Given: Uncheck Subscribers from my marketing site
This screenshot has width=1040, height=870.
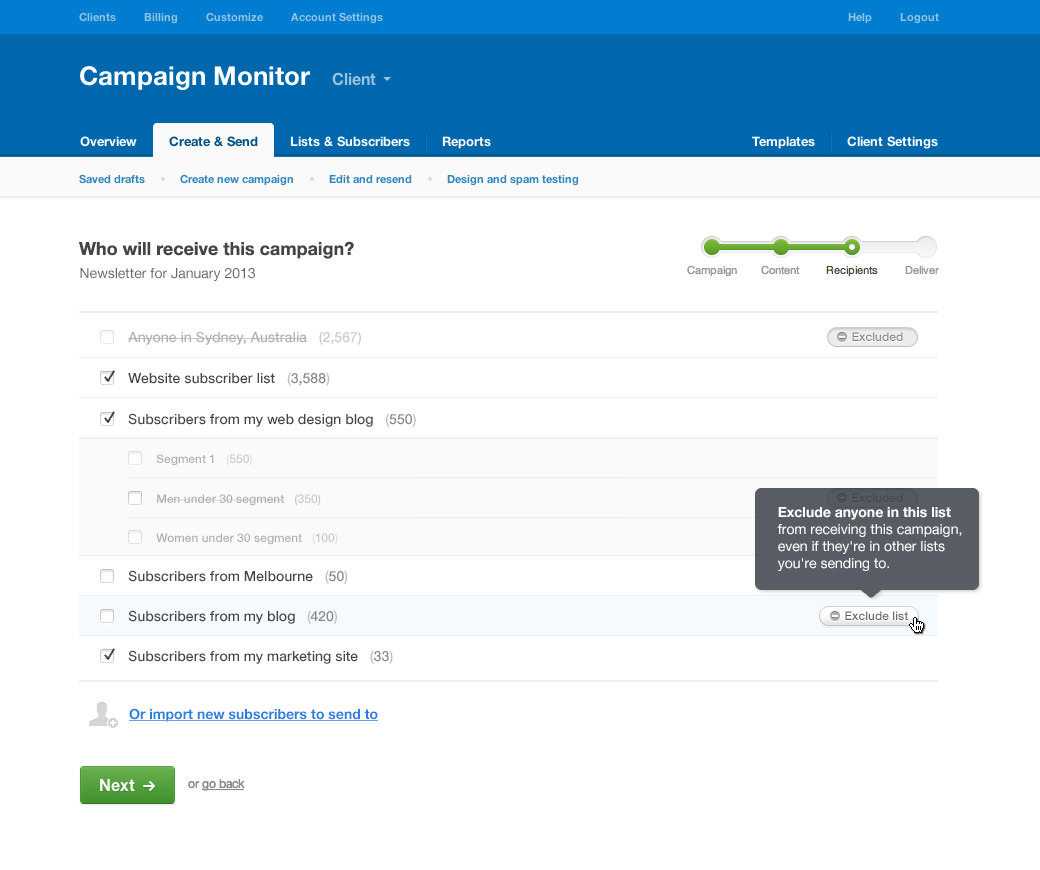Looking at the screenshot, I should 107,656.
